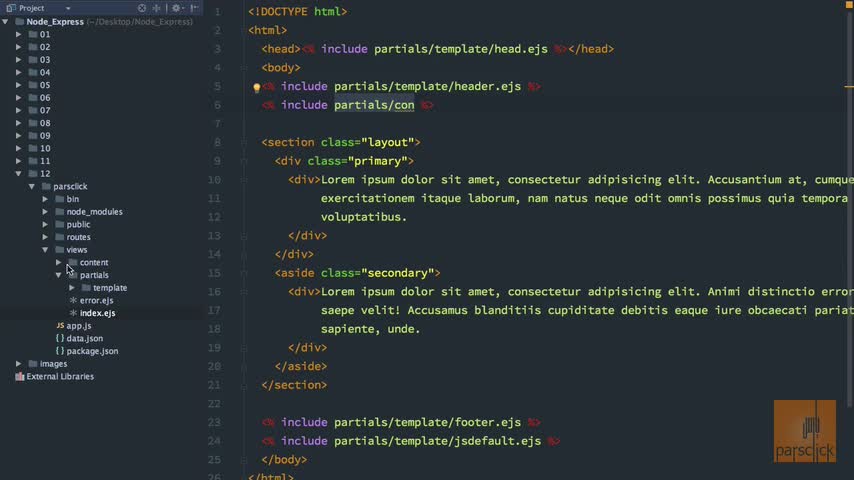Viewport: 854px width, 480px height.
Task: Click the folder icon beside routes
Action: tap(59, 237)
